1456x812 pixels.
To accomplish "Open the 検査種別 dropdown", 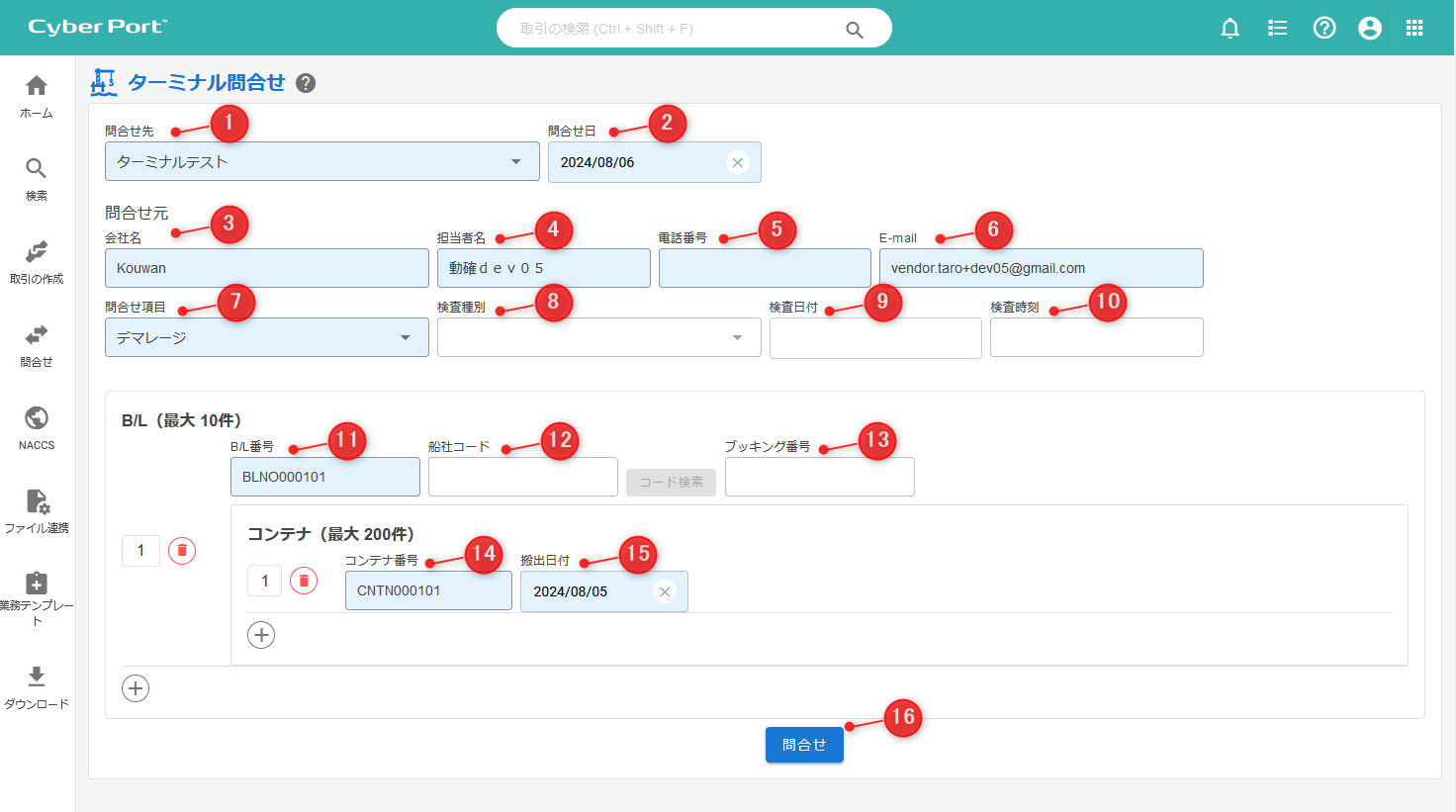I will tap(737, 338).
